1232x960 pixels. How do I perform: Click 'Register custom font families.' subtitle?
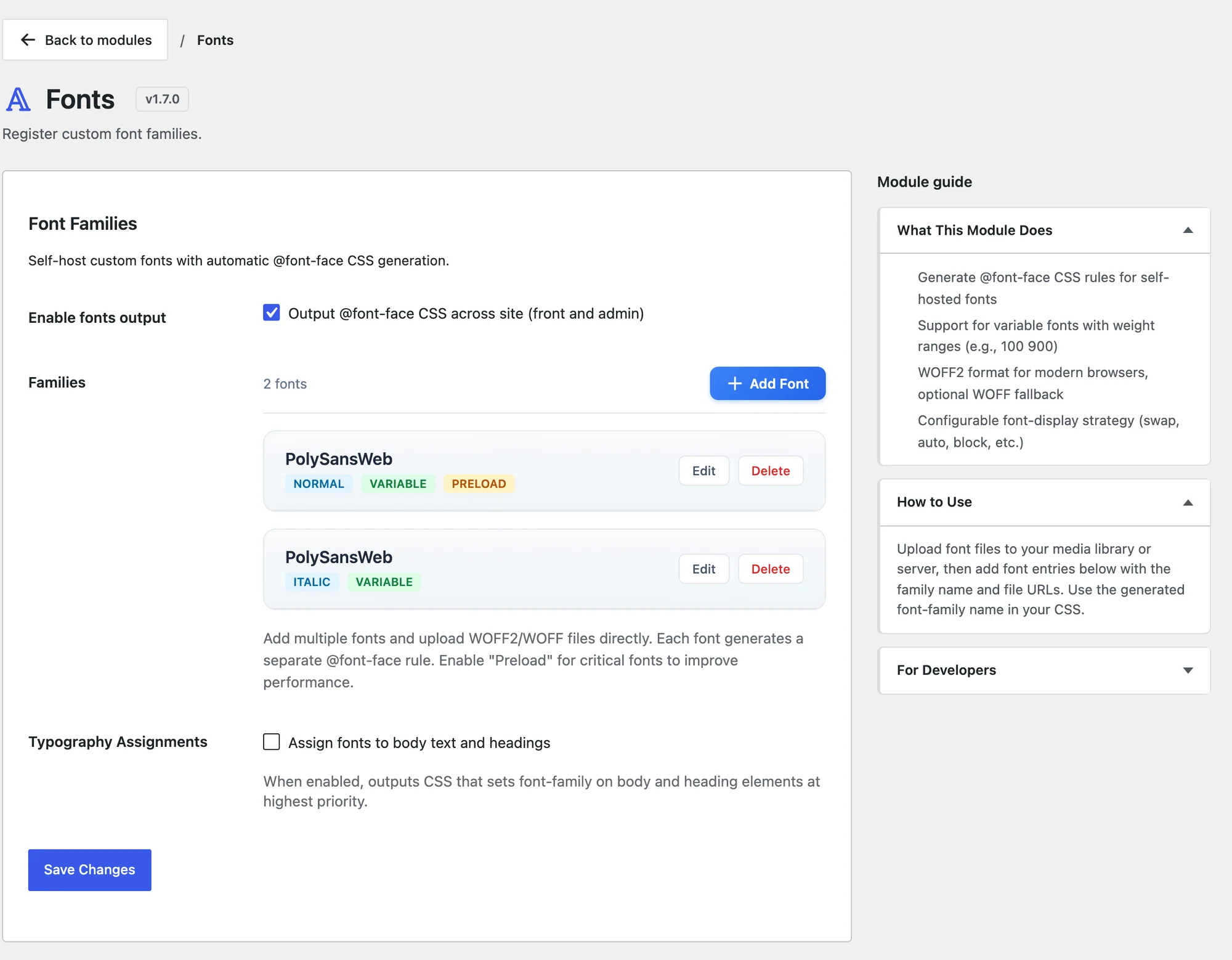pyautogui.click(x=102, y=134)
